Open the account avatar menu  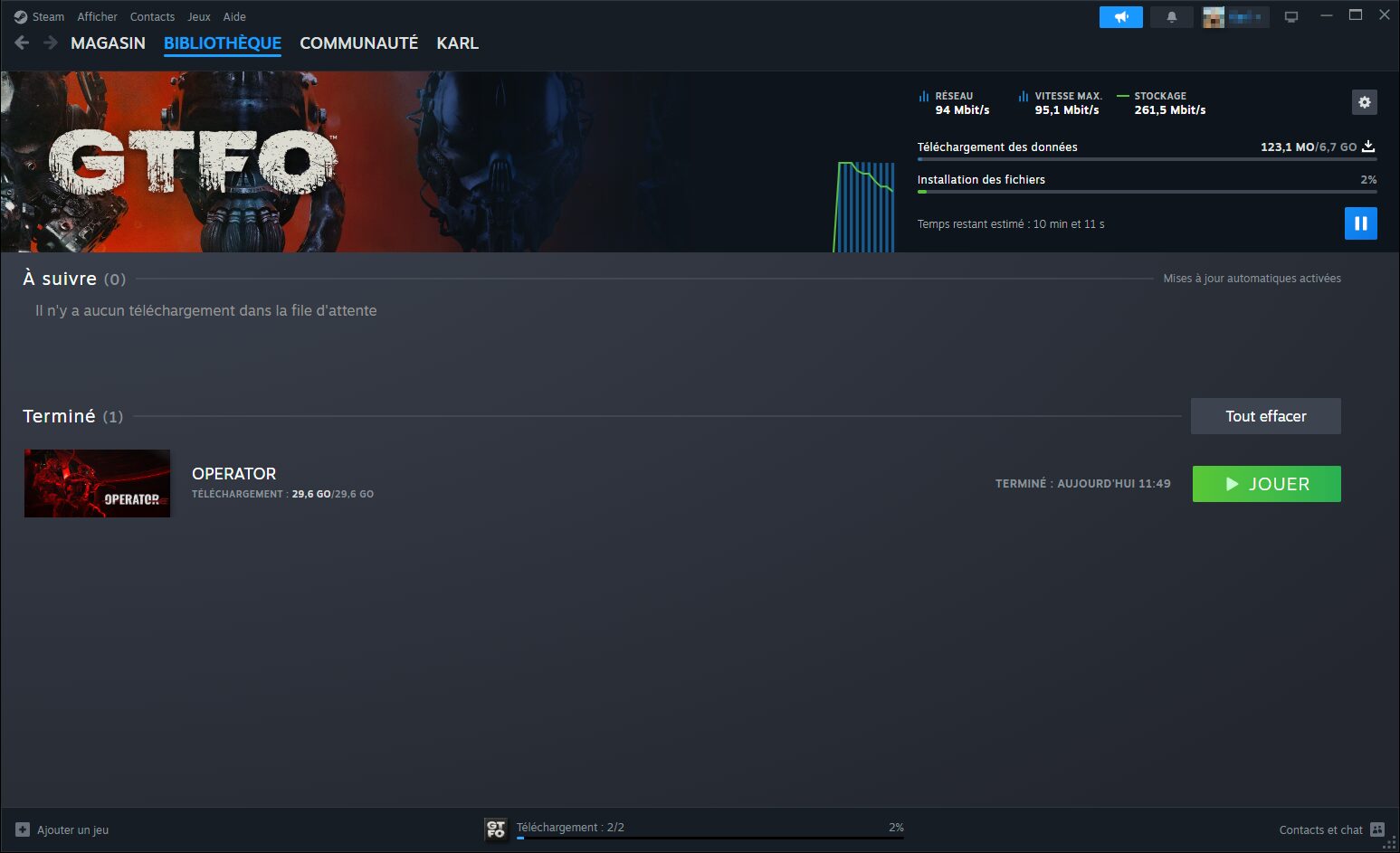[x=1235, y=17]
